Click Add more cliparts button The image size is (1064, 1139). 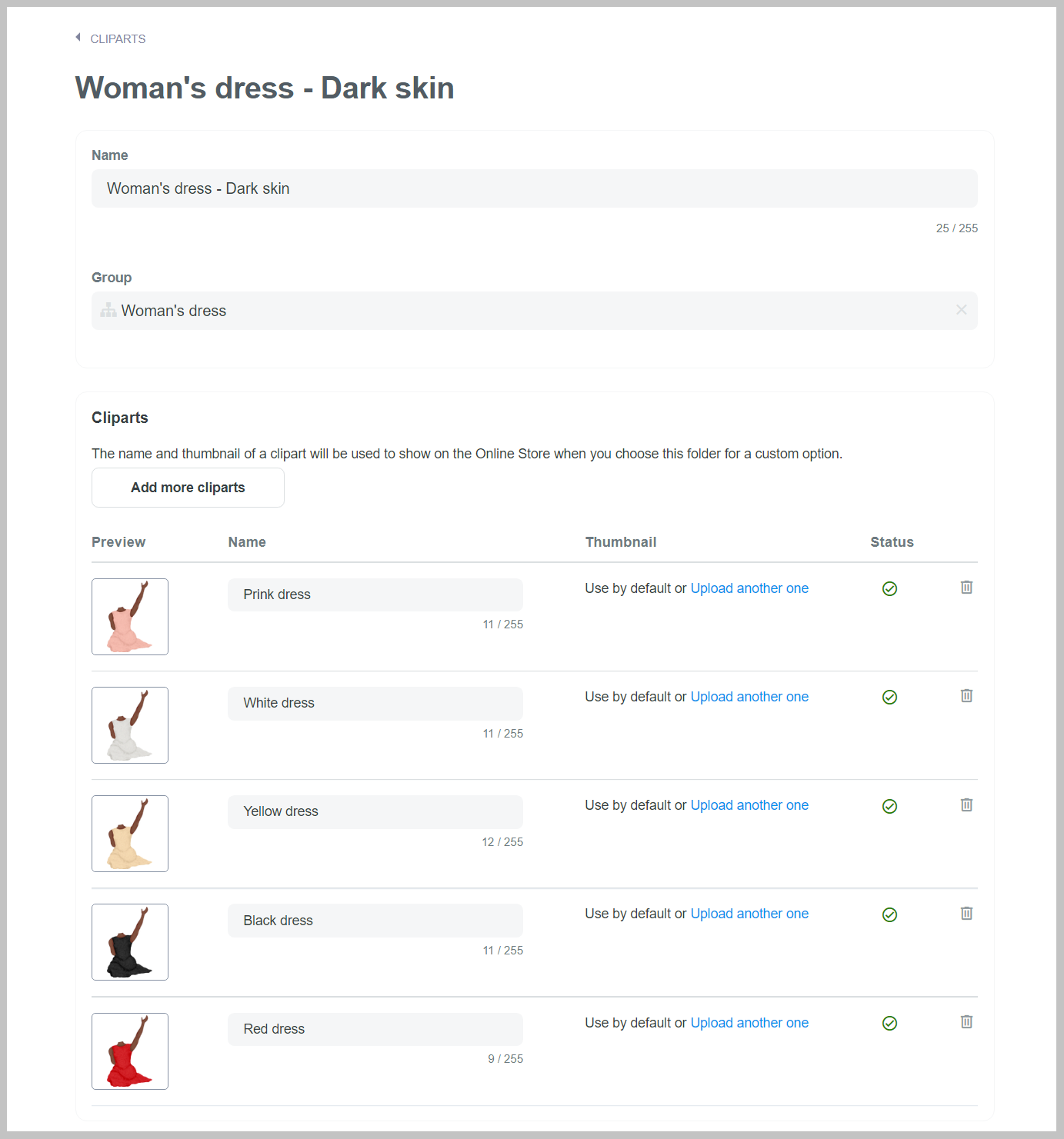[188, 488]
